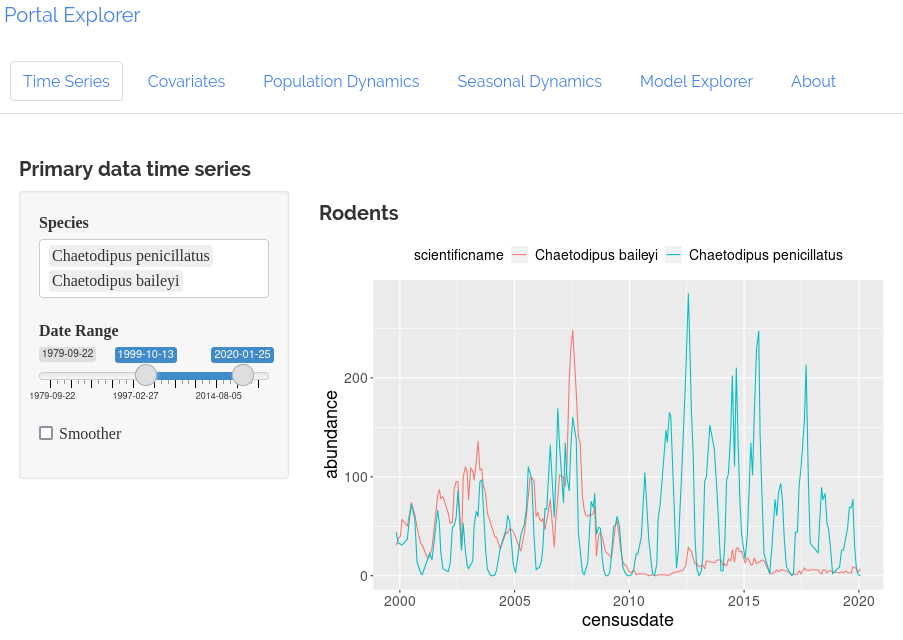This screenshot has width=903, height=640.
Task: Click the Smoother label text
Action: point(90,433)
